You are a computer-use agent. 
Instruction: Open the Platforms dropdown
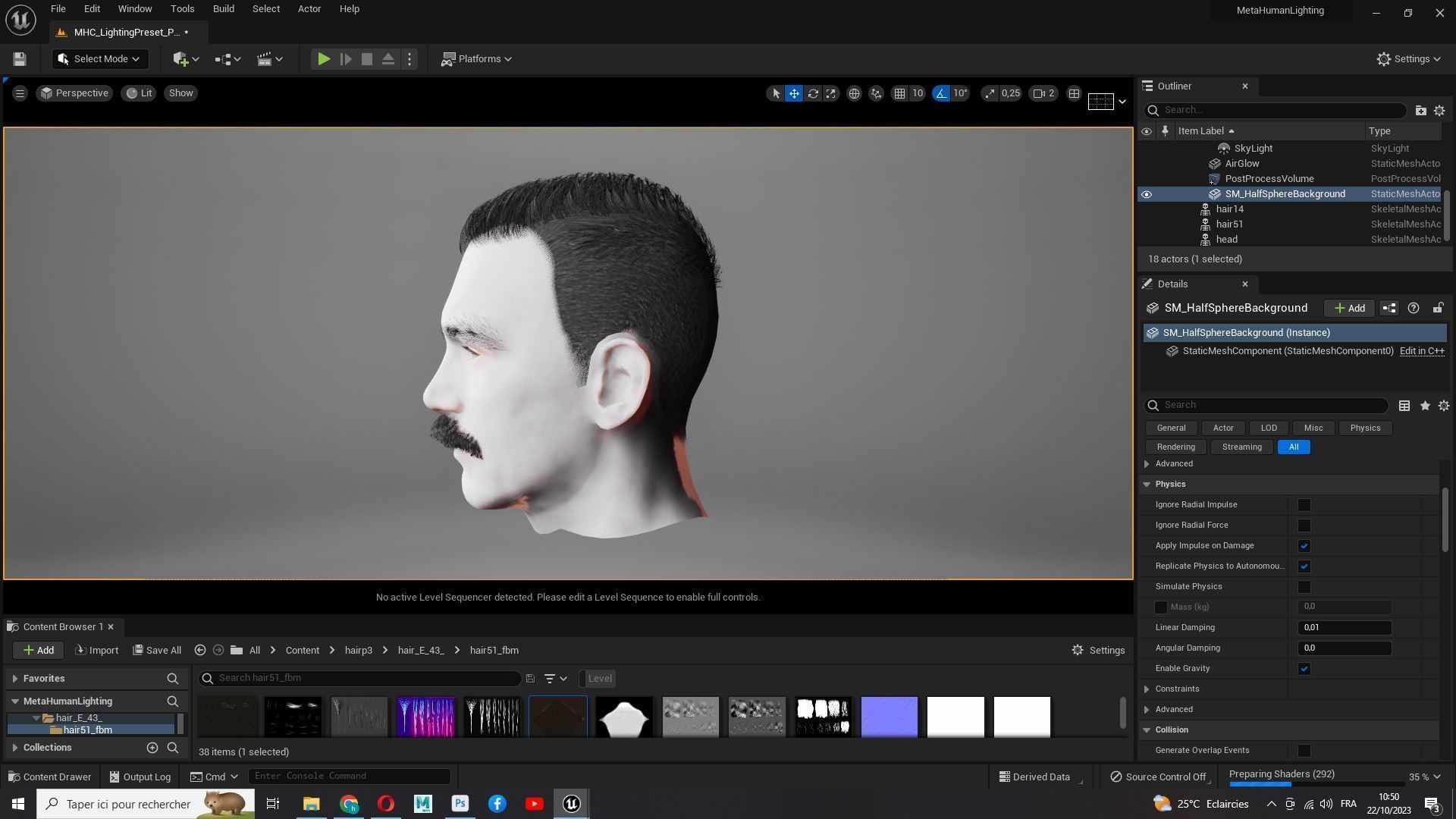tap(477, 59)
